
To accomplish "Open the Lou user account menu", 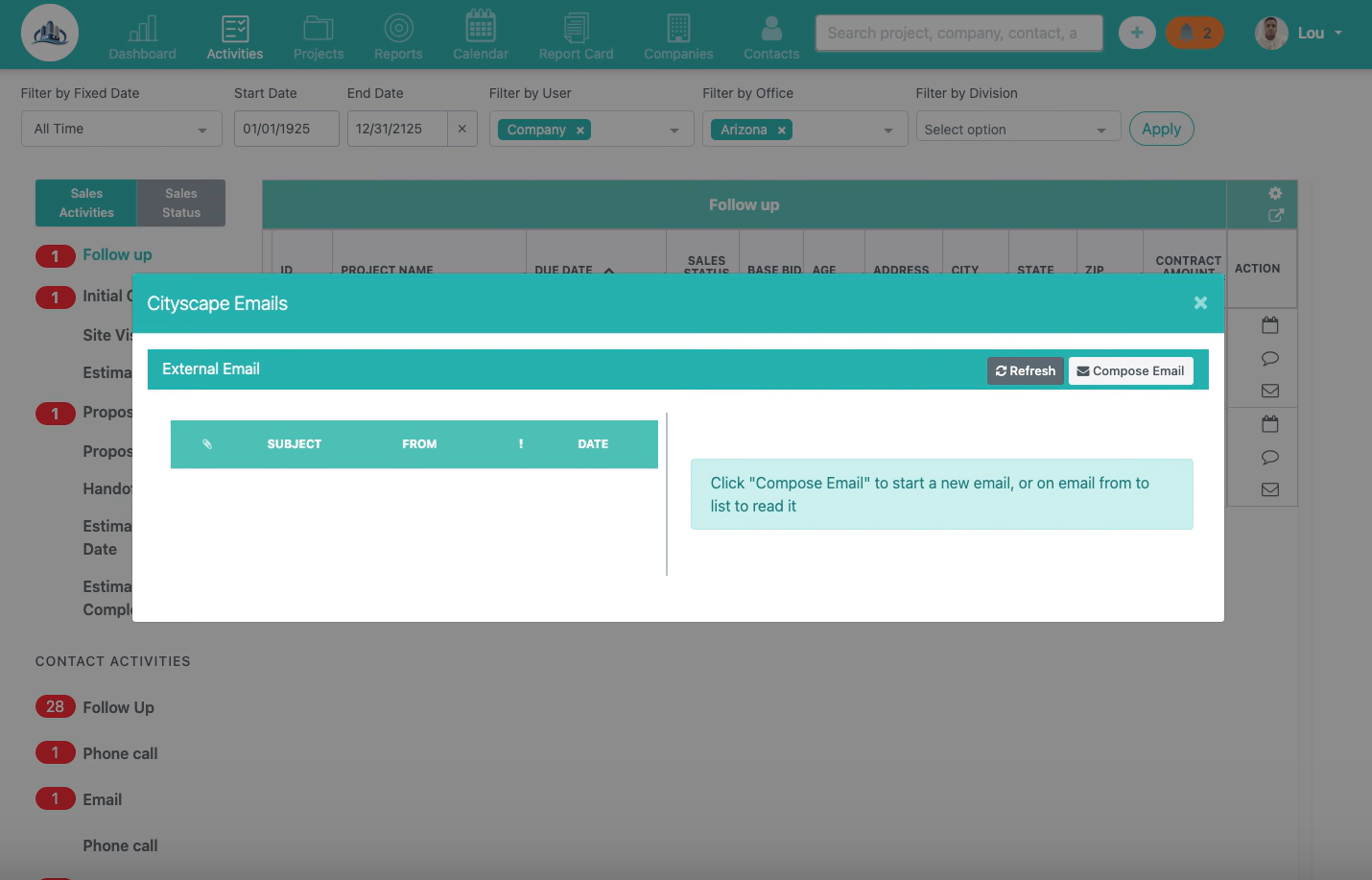I will click(x=1299, y=33).
